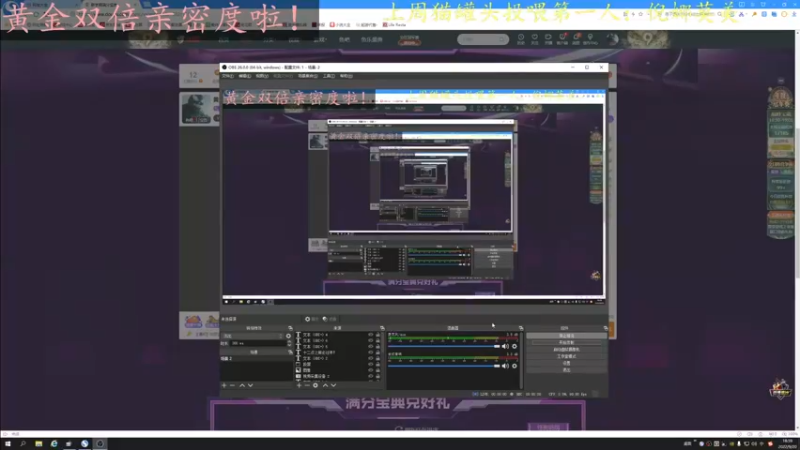Hide the second 文本 (GDI+) source row
Screen dimensions: 800x450
pyautogui.click(x=370, y=340)
